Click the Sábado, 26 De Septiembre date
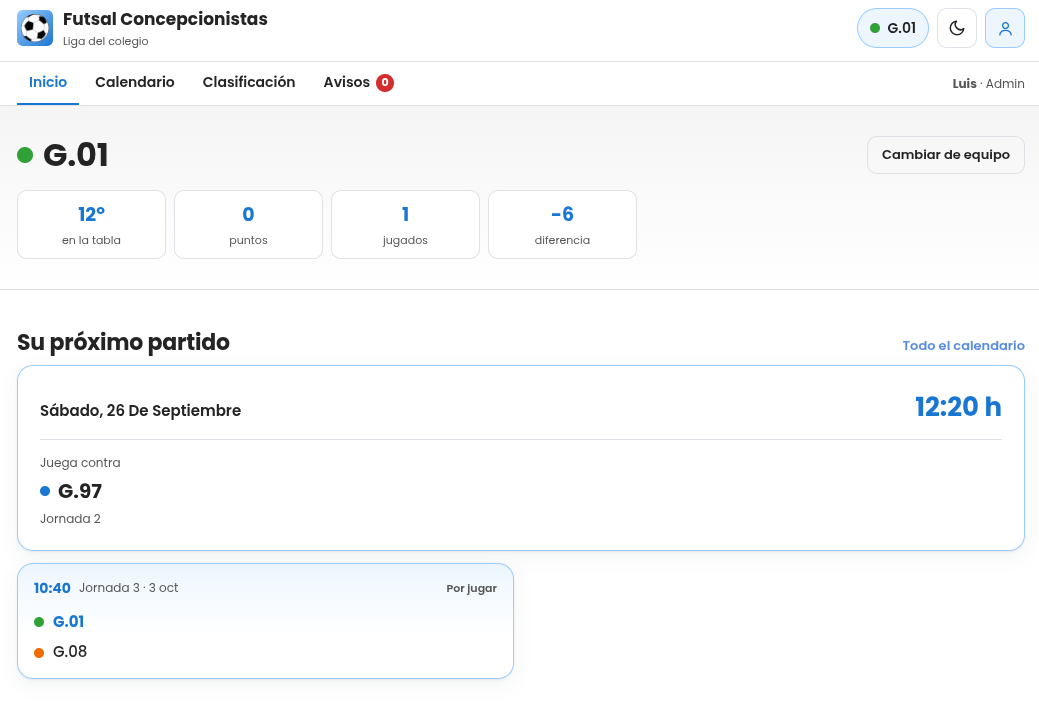The height and width of the screenshot is (707, 1039). click(x=140, y=411)
